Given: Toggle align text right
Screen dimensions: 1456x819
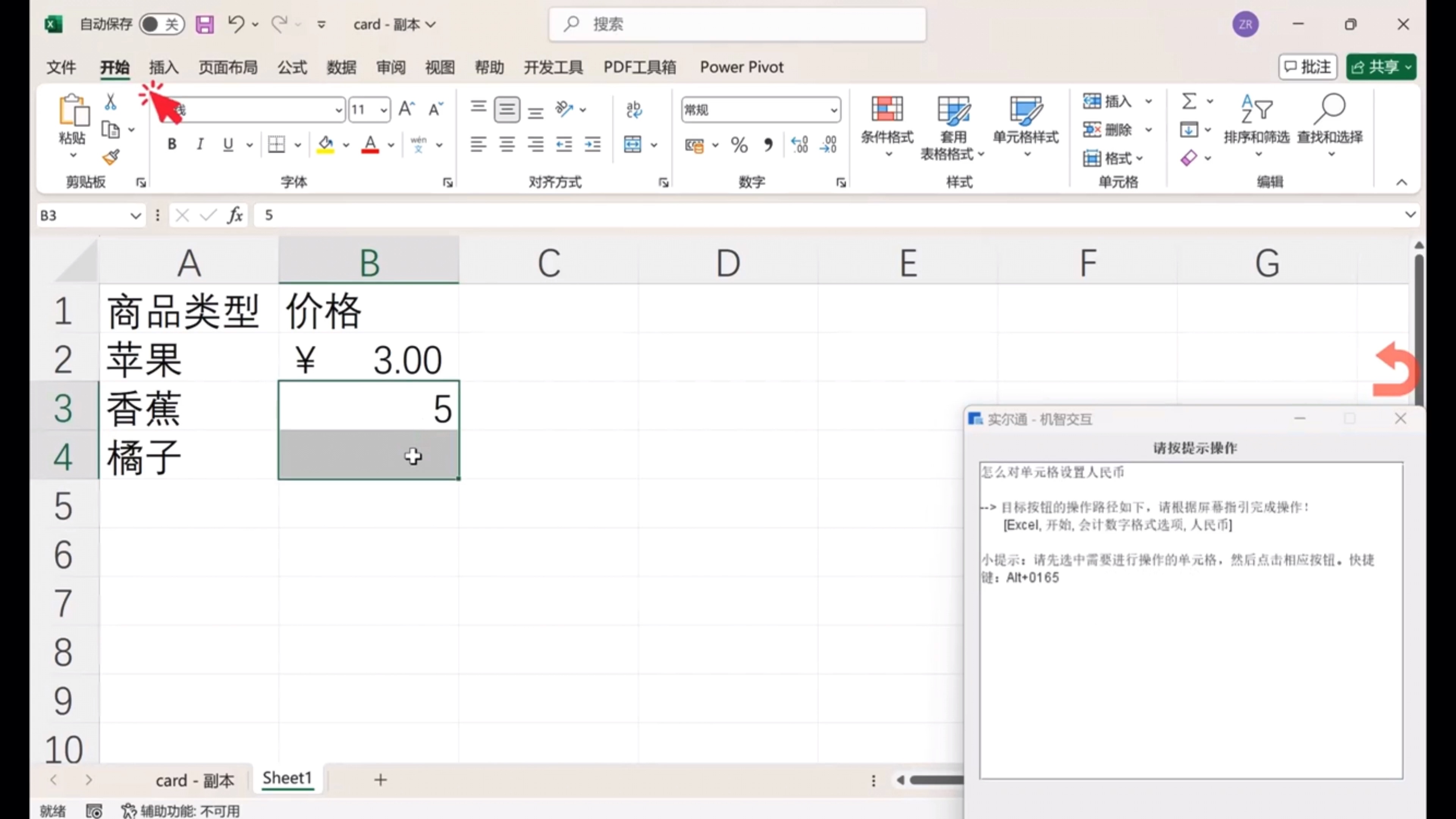Looking at the screenshot, I should (535, 145).
